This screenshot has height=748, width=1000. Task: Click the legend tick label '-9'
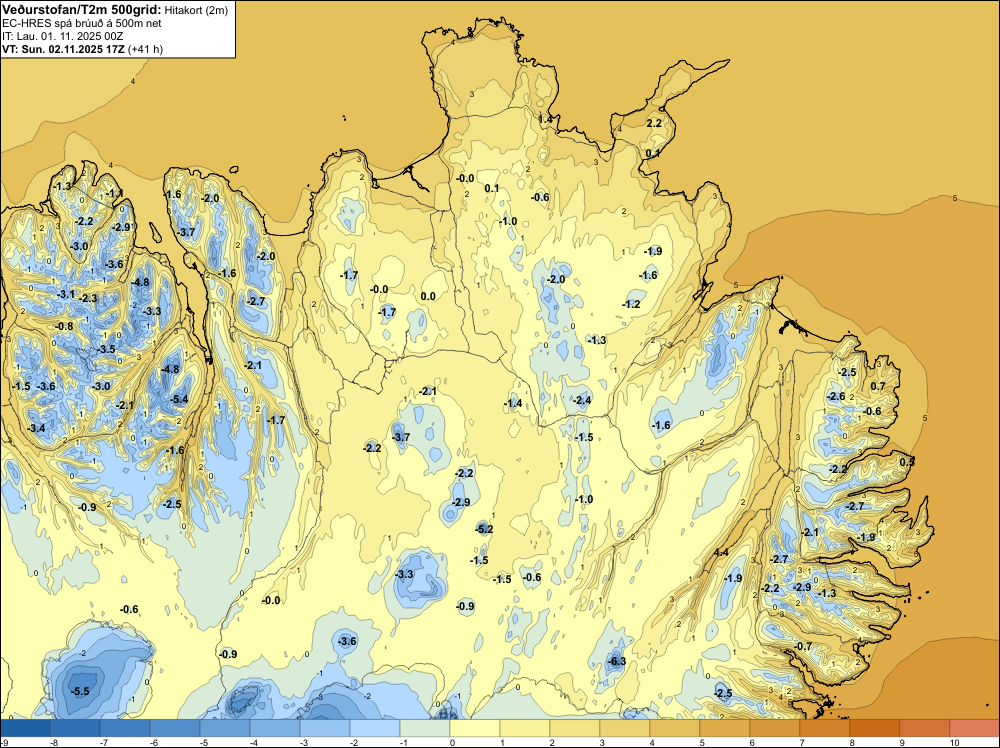(x=4, y=742)
